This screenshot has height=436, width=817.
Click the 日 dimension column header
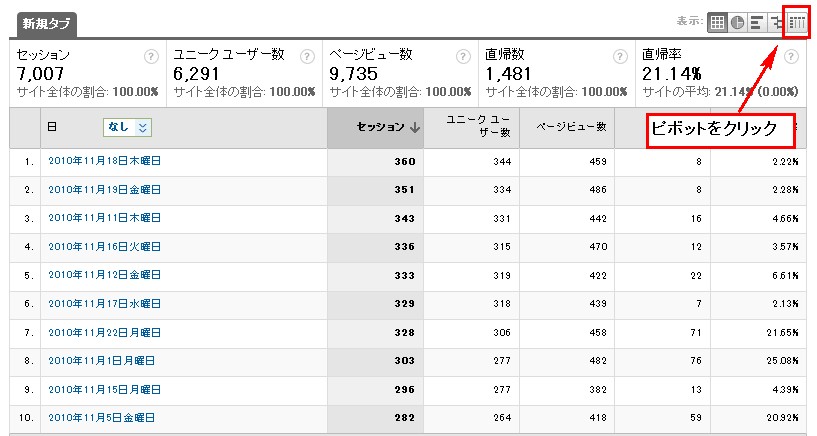(x=52, y=127)
